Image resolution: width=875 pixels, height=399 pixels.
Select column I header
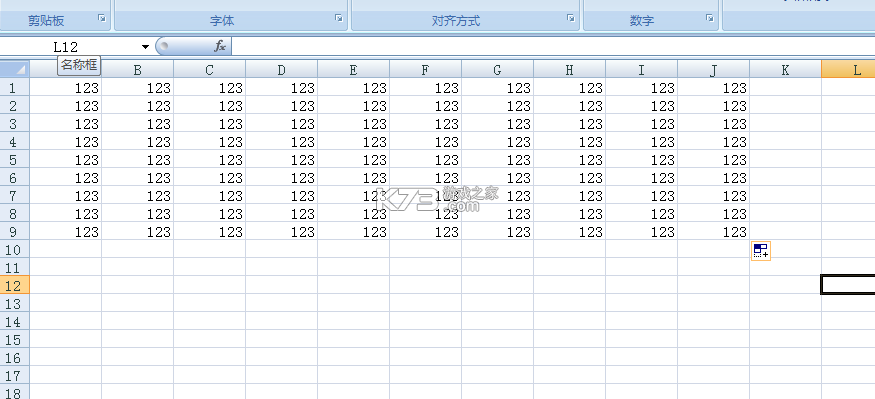click(x=641, y=69)
